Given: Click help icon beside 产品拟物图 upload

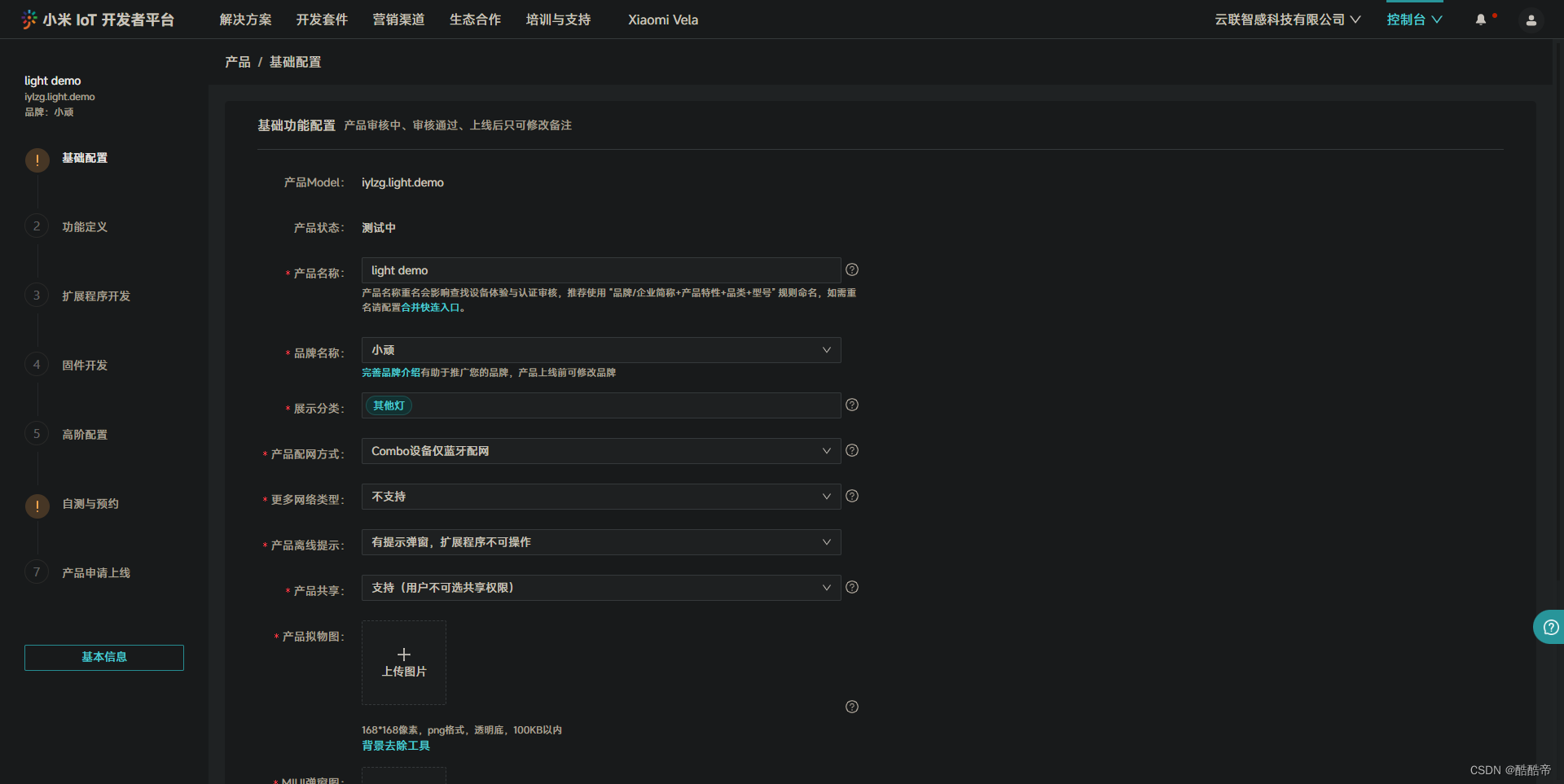Looking at the screenshot, I should [852, 707].
